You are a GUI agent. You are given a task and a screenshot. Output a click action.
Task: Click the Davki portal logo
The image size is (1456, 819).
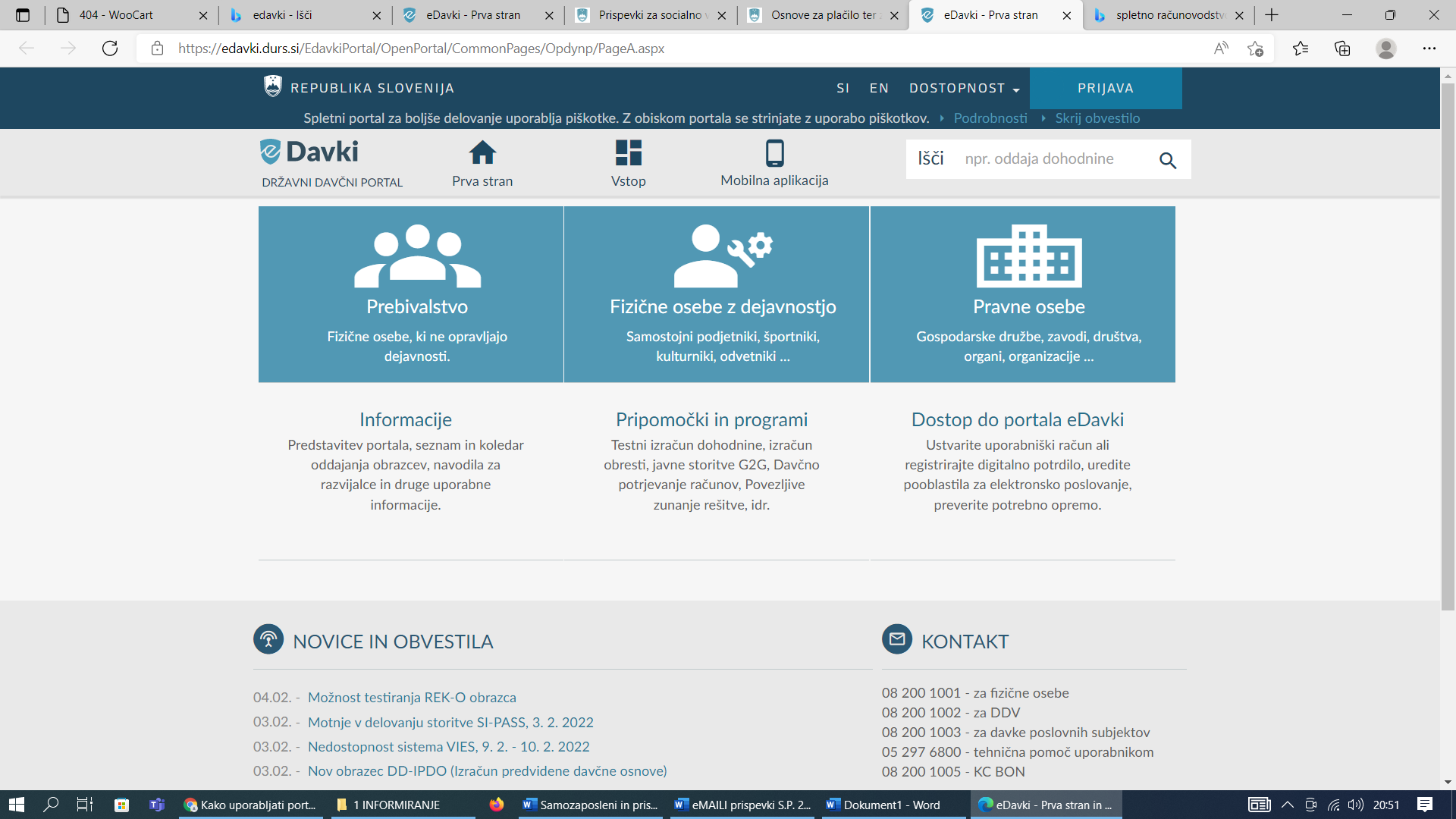click(x=309, y=152)
